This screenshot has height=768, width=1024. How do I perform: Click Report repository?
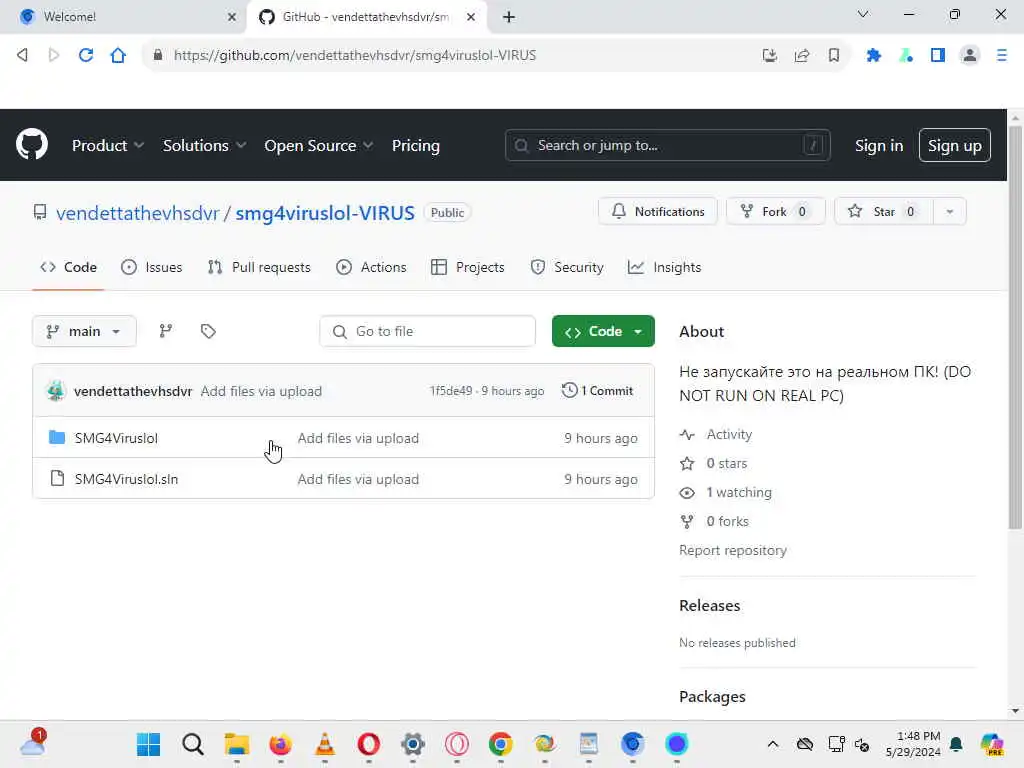pos(733,550)
